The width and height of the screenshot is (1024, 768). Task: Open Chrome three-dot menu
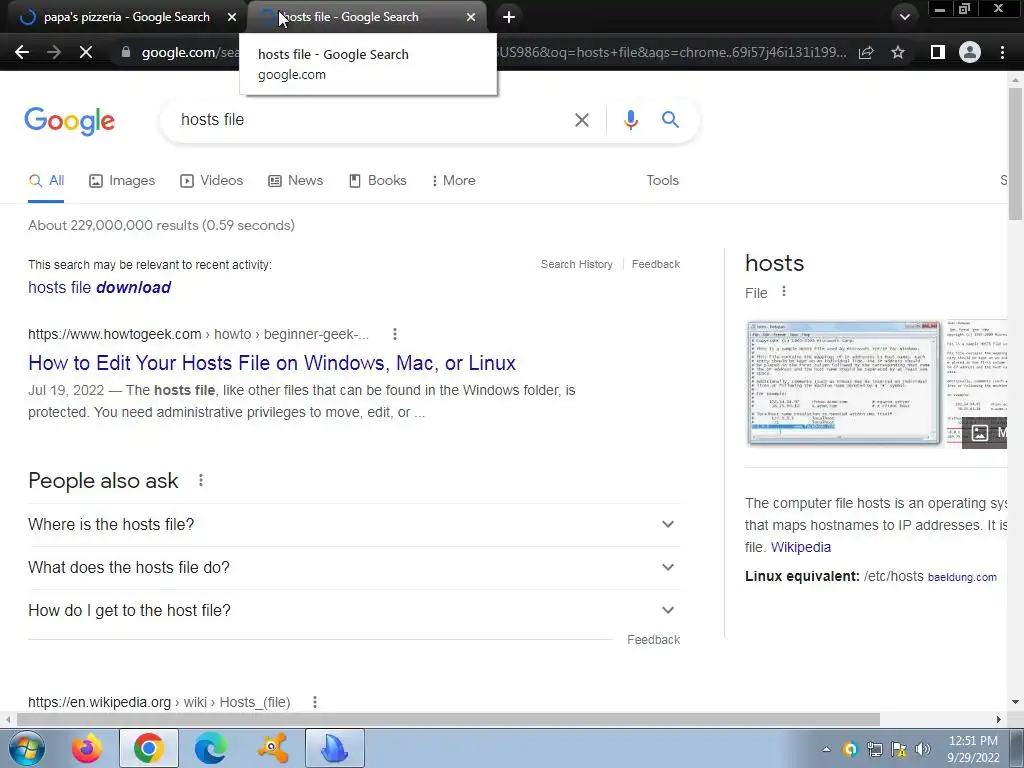pyautogui.click(x=1002, y=52)
